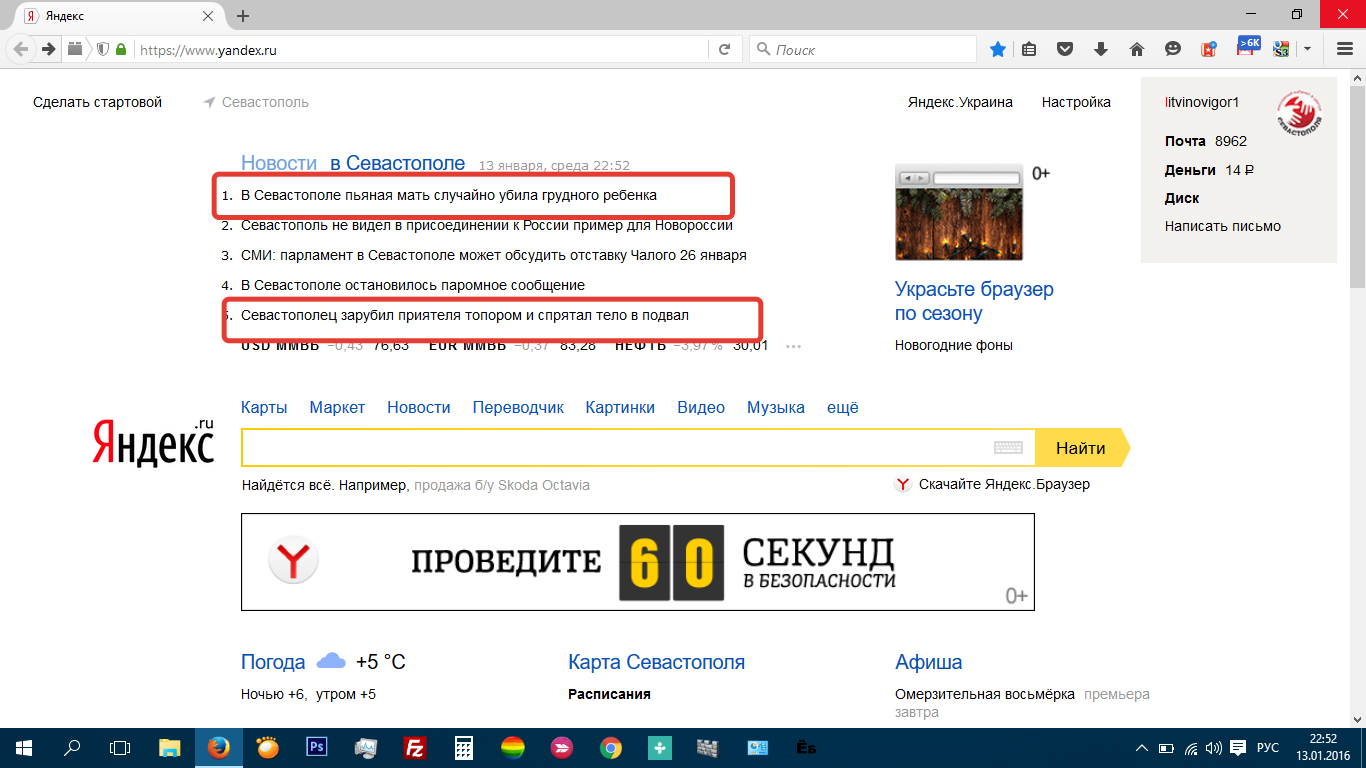Open the Firefox hamburger menu
1366x768 pixels.
[1345, 49]
